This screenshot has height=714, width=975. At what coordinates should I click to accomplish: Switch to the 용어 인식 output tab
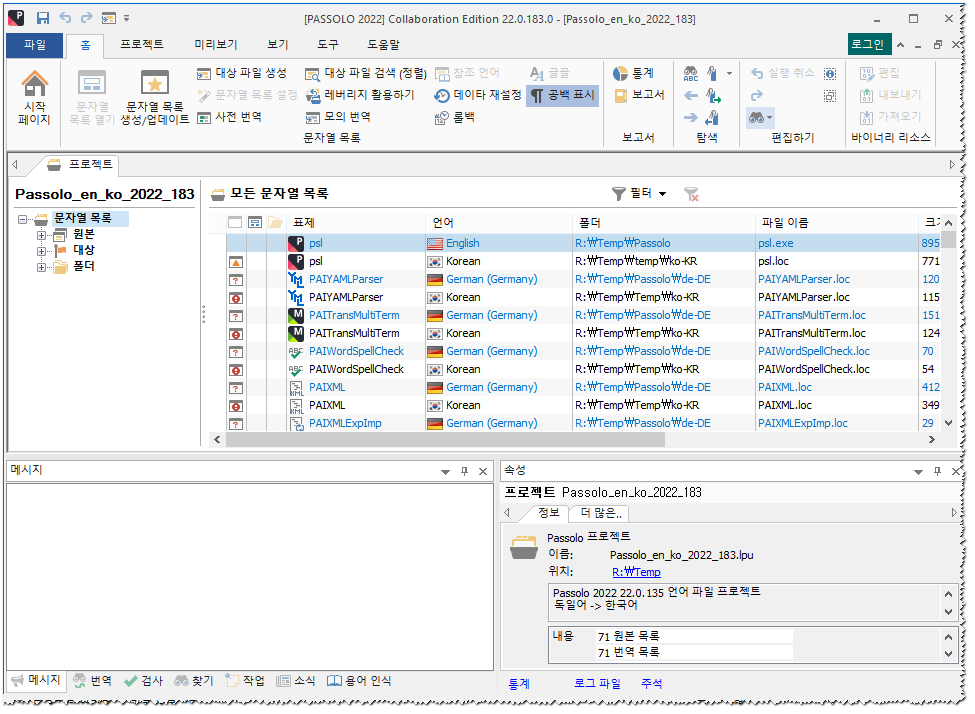359,682
